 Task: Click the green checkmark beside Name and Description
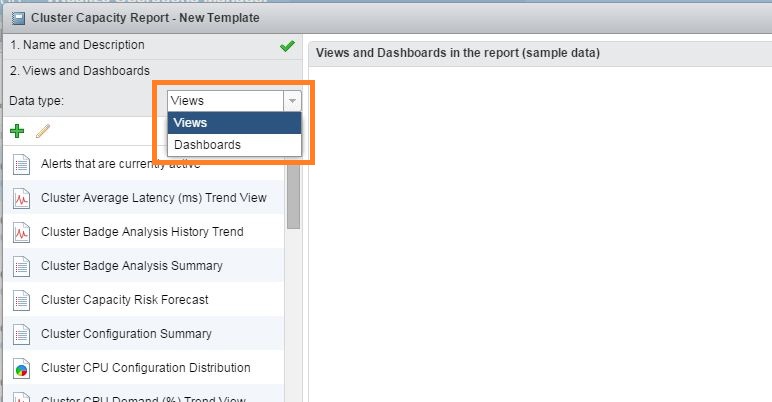click(288, 45)
